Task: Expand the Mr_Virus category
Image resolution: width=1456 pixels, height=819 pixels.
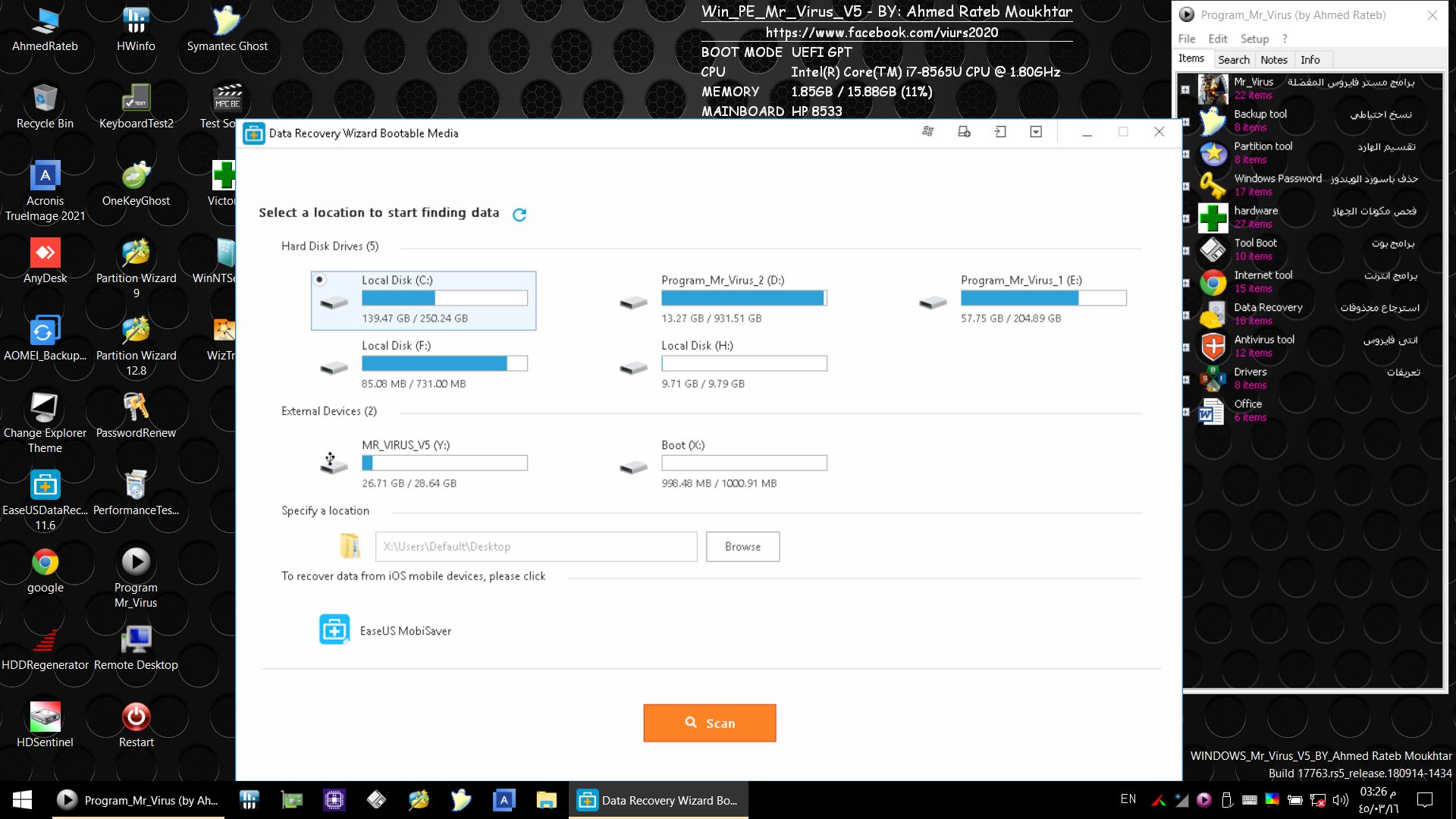Action: click(x=1185, y=89)
